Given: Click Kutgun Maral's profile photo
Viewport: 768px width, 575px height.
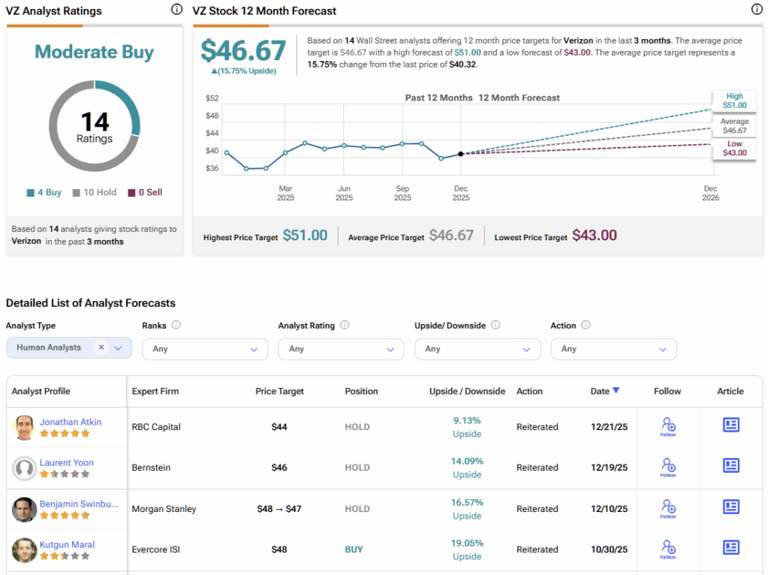Looking at the screenshot, I should (x=24, y=550).
